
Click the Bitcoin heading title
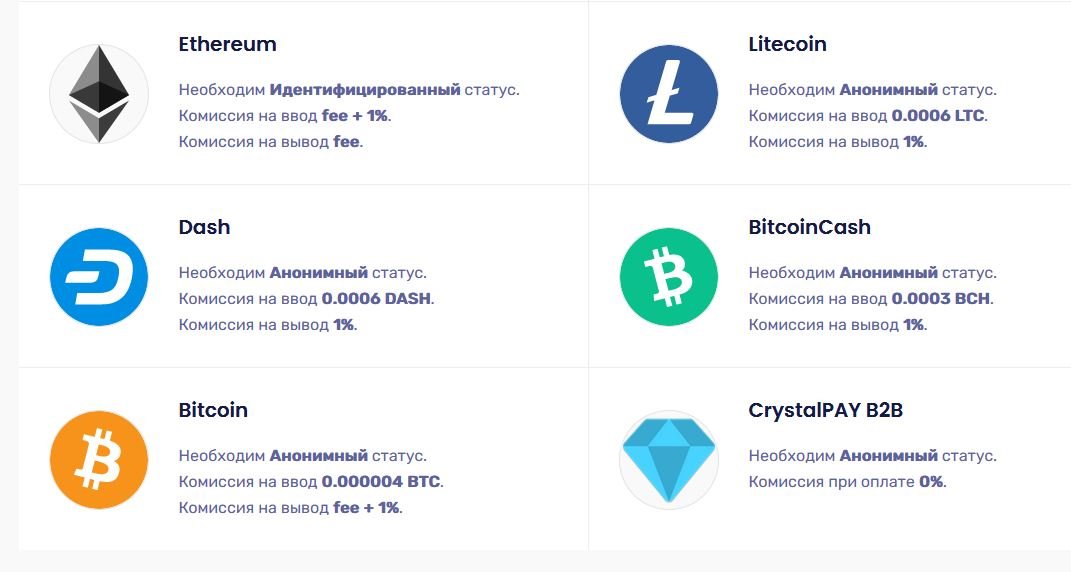tap(213, 410)
